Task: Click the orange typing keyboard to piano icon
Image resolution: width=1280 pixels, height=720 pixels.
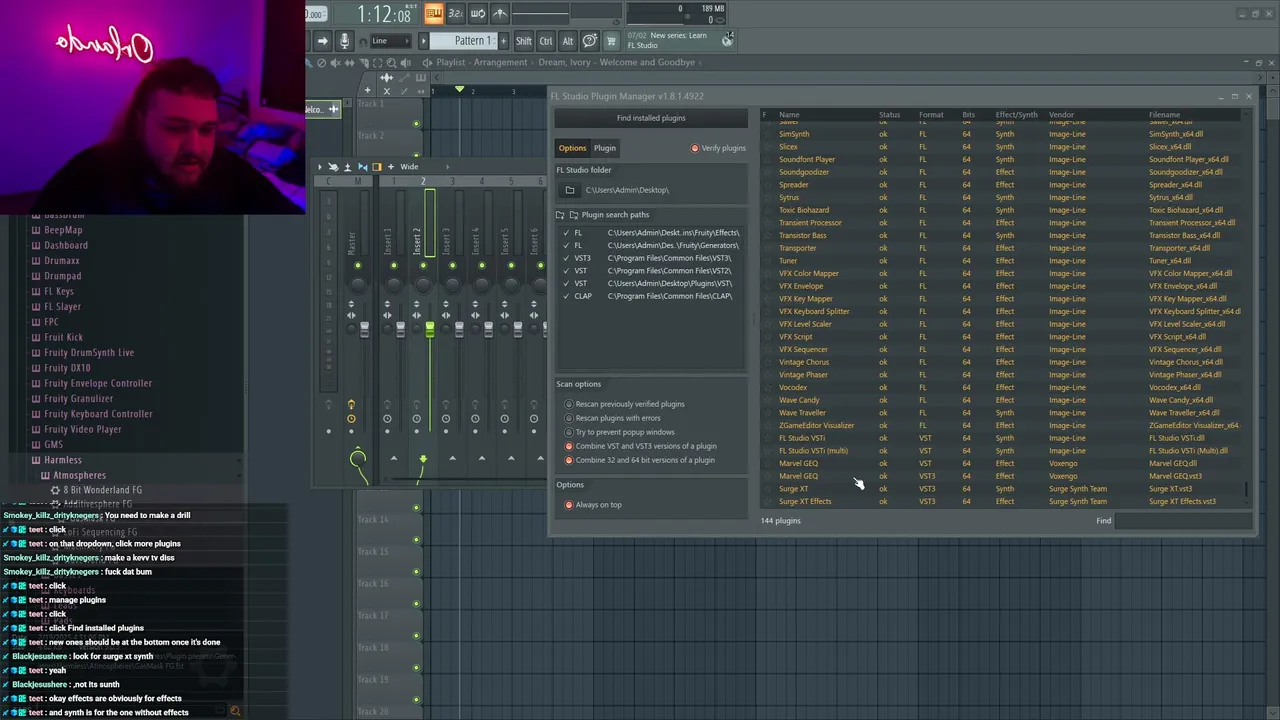Action: 433,14
